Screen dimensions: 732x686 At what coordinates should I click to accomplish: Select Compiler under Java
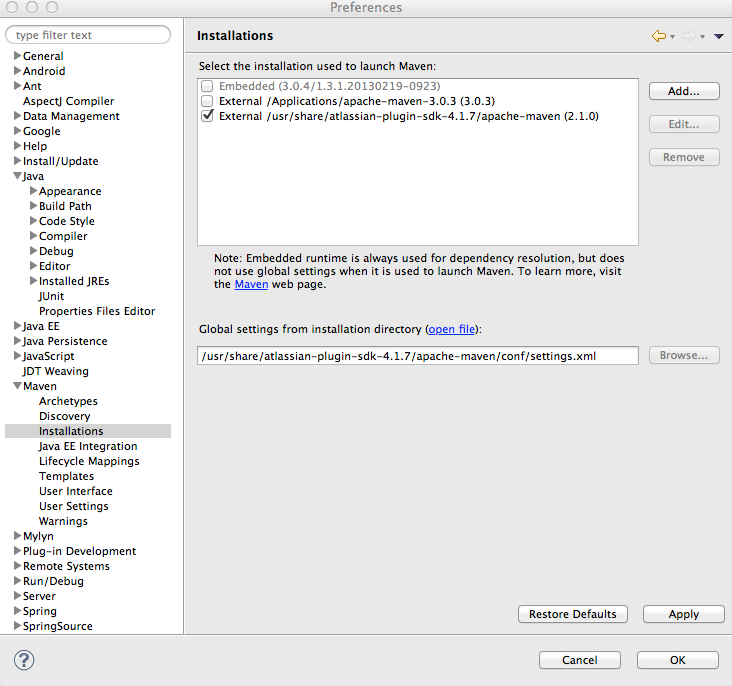click(x=63, y=236)
